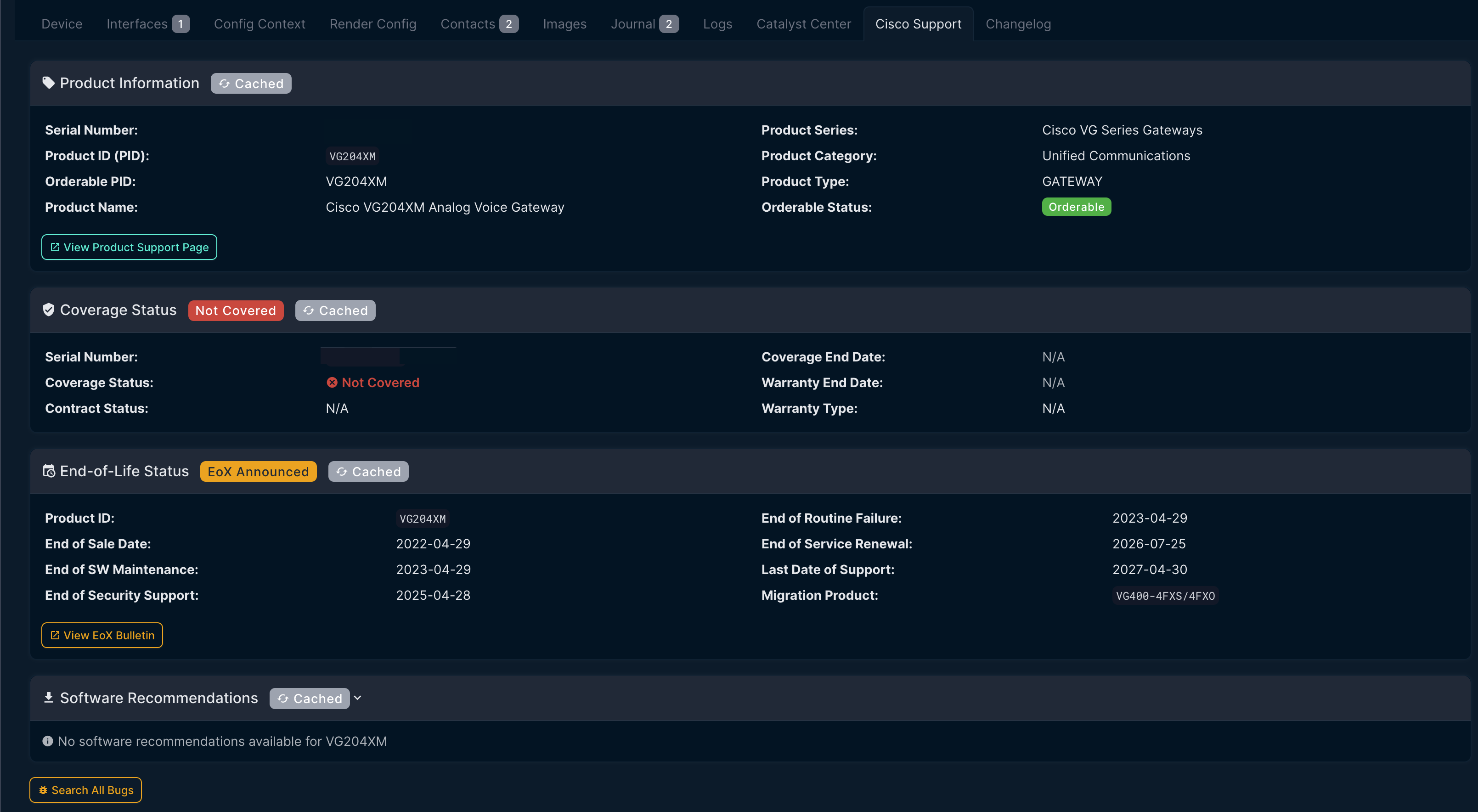Screen dimensions: 1478x812
Task: Click external link icon on View Product Support Page
Action: 55,248
